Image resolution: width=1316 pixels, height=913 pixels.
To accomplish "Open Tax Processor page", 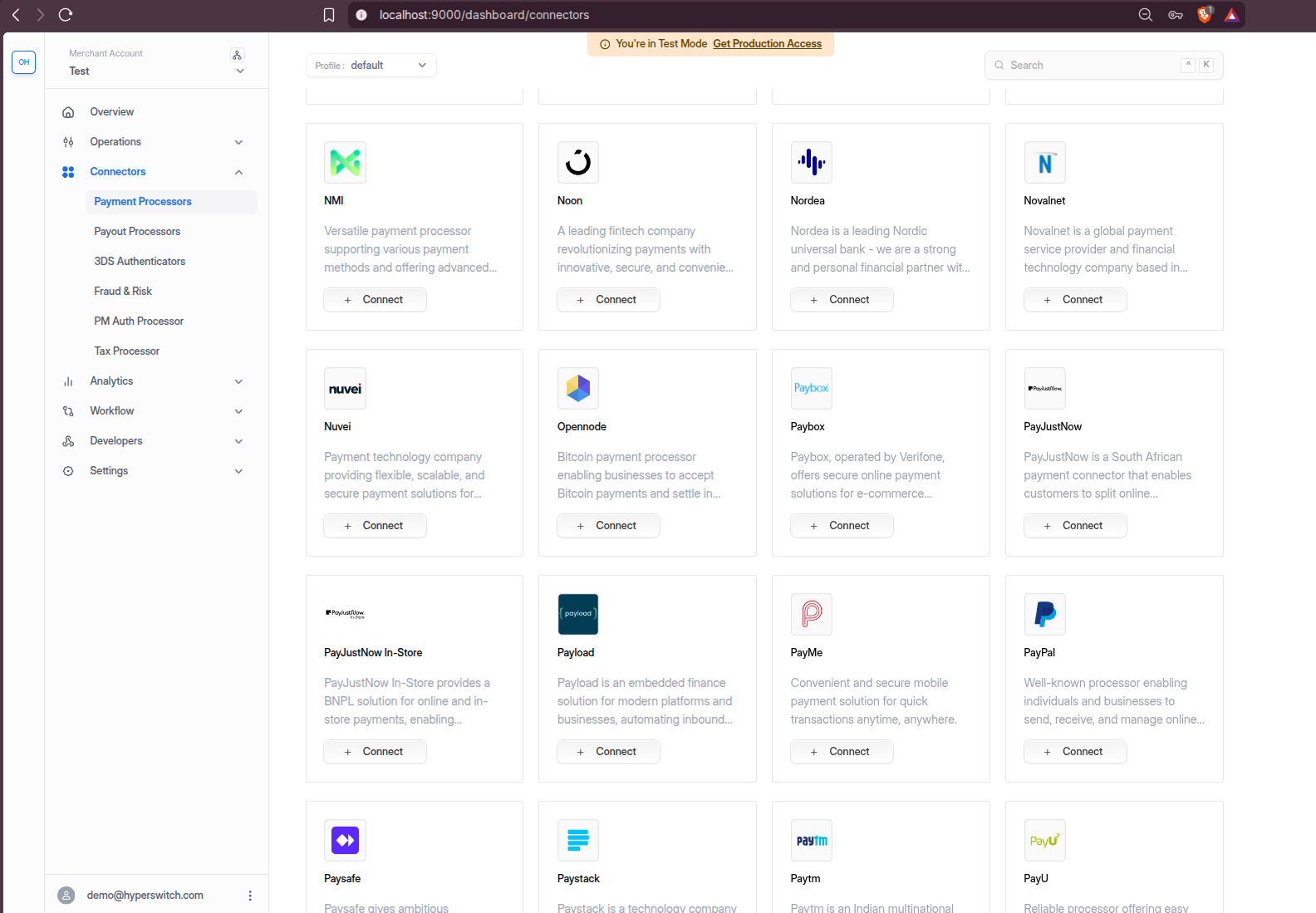I will pyautogui.click(x=171, y=351).
